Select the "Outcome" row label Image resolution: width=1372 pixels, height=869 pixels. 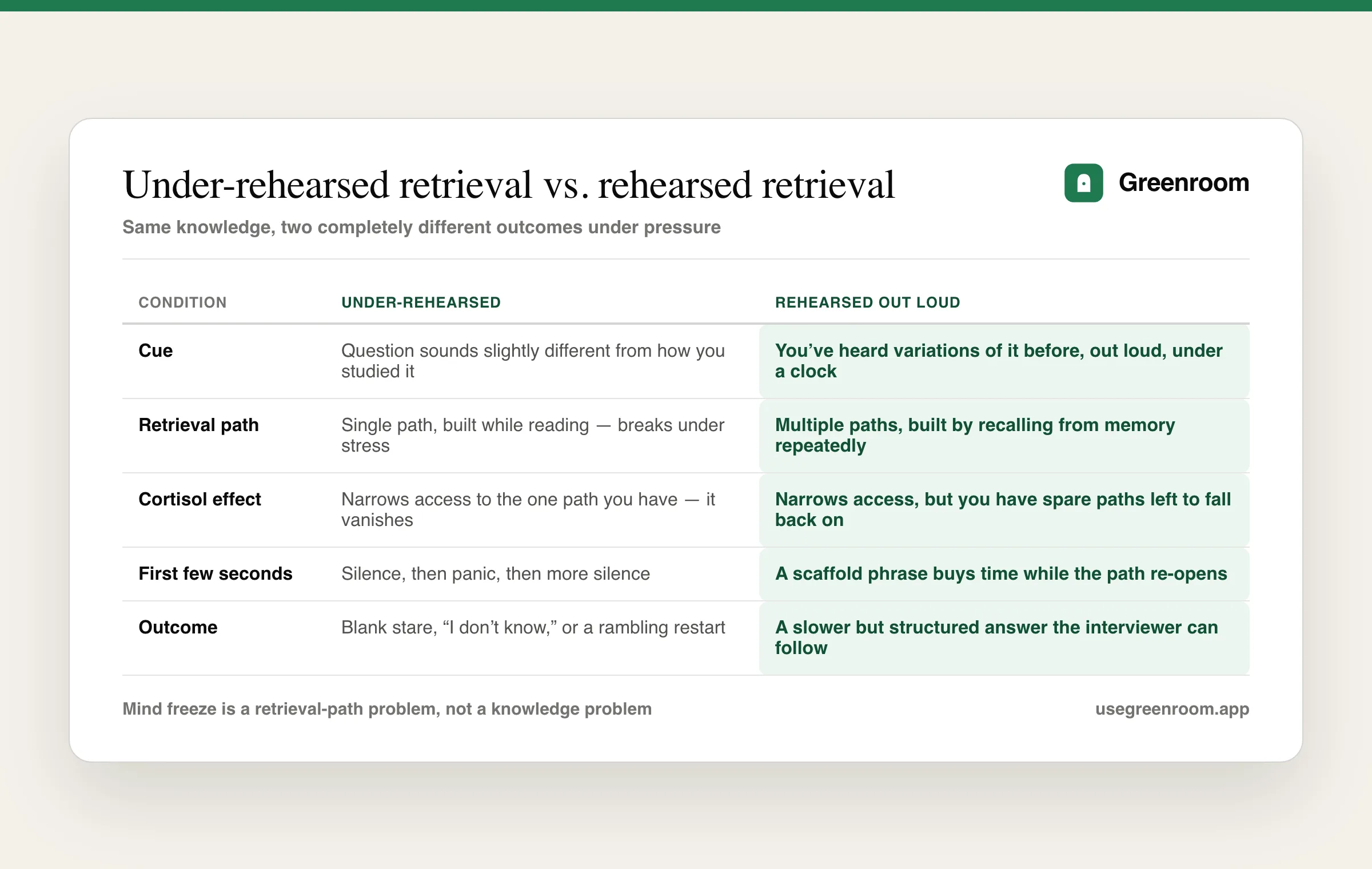click(178, 627)
